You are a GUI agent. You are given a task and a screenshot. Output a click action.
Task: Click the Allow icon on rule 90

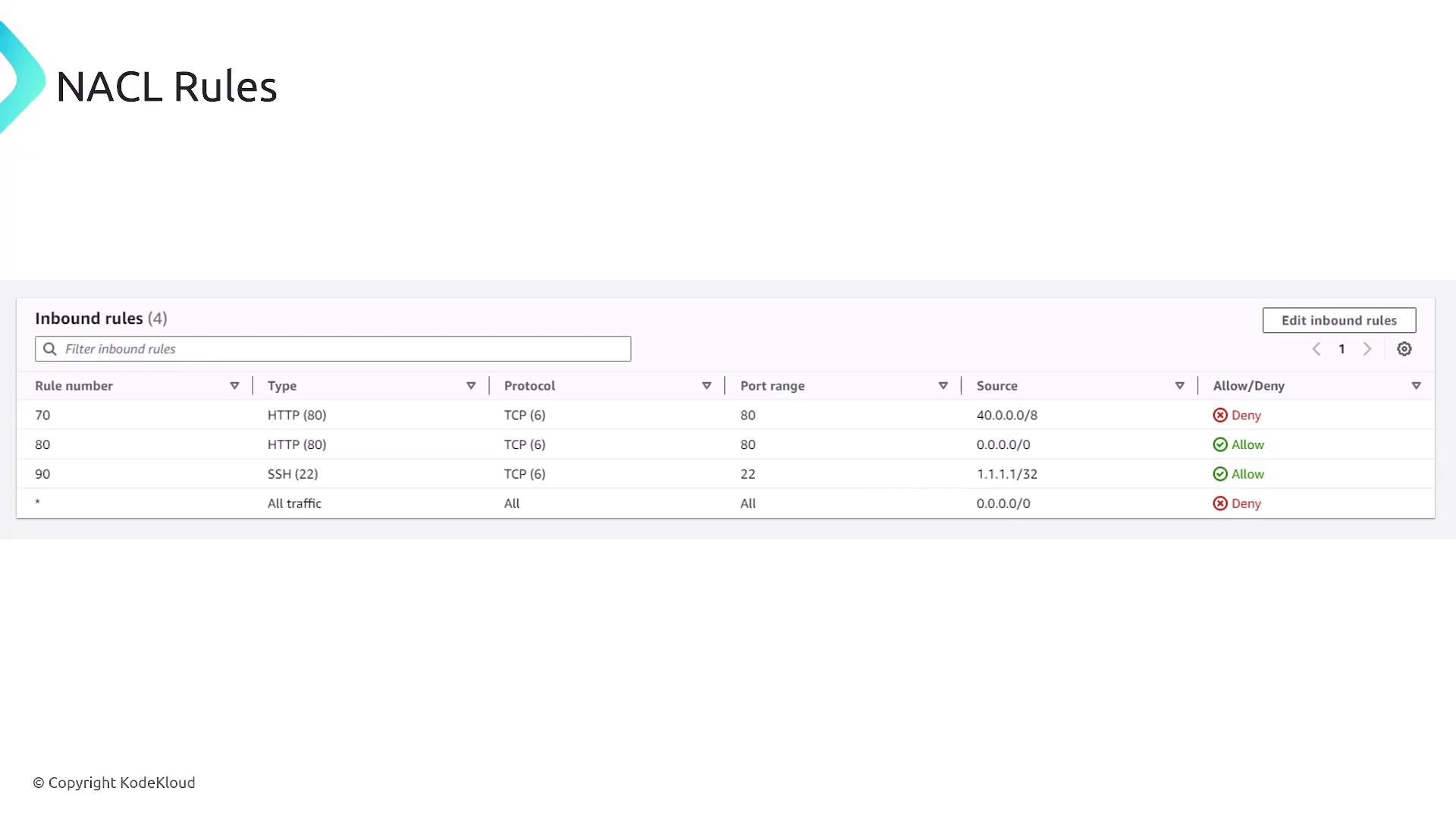click(x=1219, y=474)
